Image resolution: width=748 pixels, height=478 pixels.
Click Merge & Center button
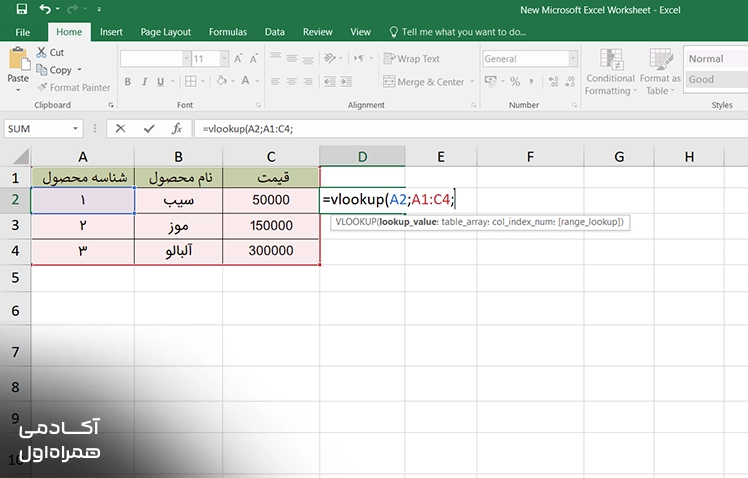424,82
